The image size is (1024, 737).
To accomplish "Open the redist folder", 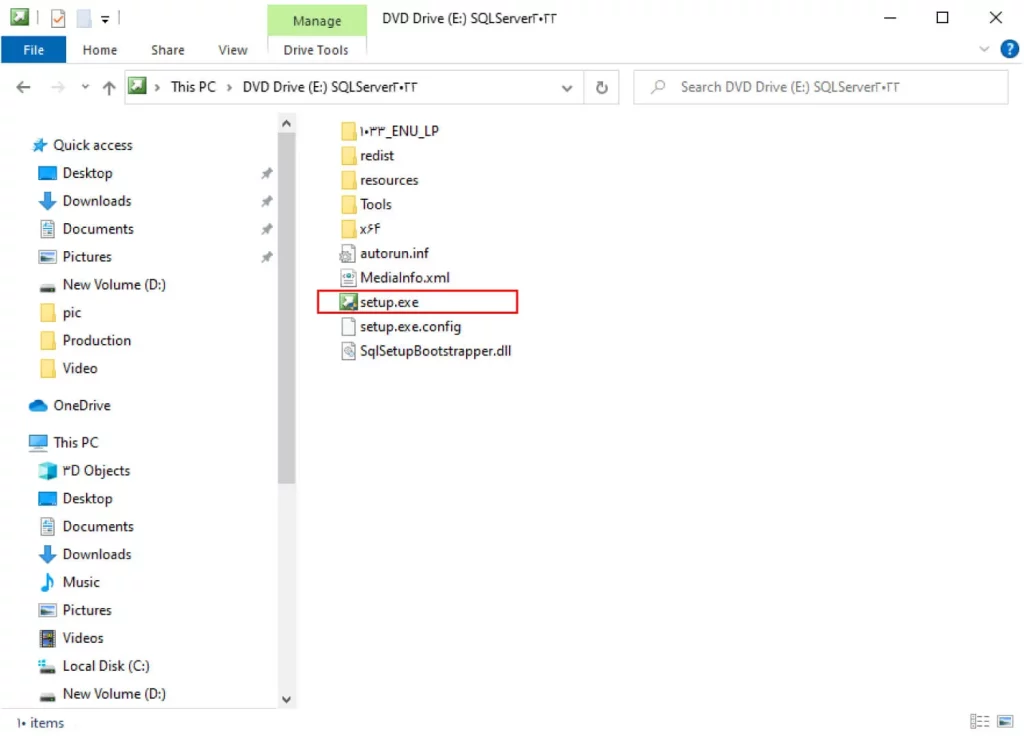I will pyautogui.click(x=378, y=155).
